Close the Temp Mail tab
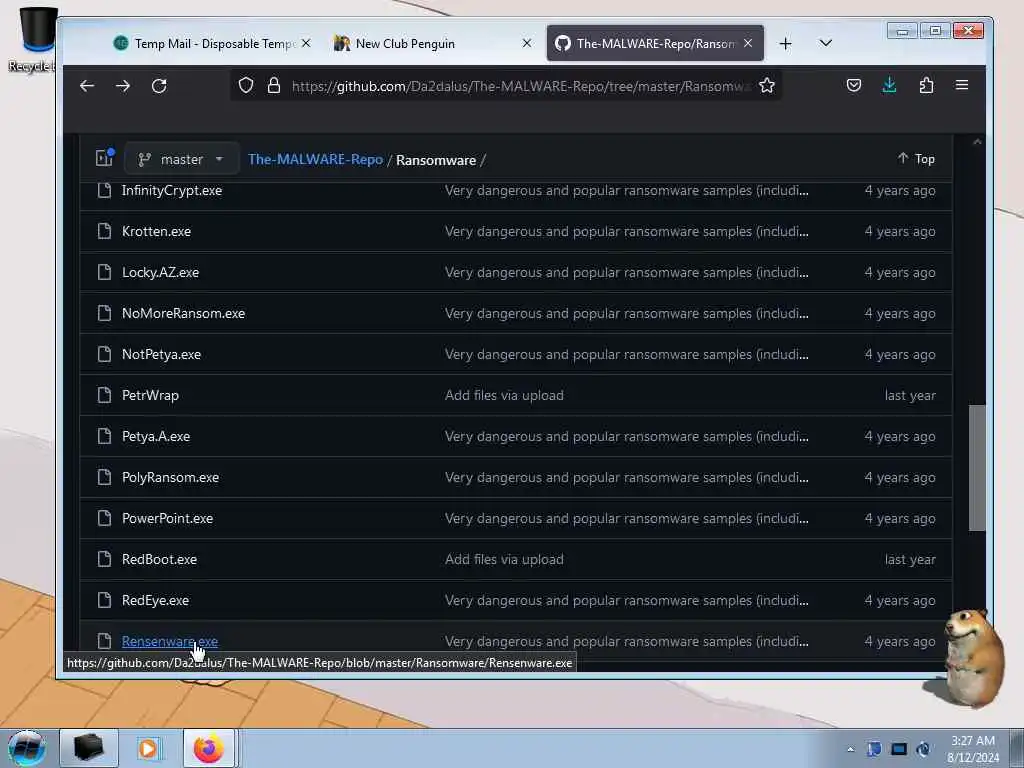1024x768 pixels. click(306, 43)
